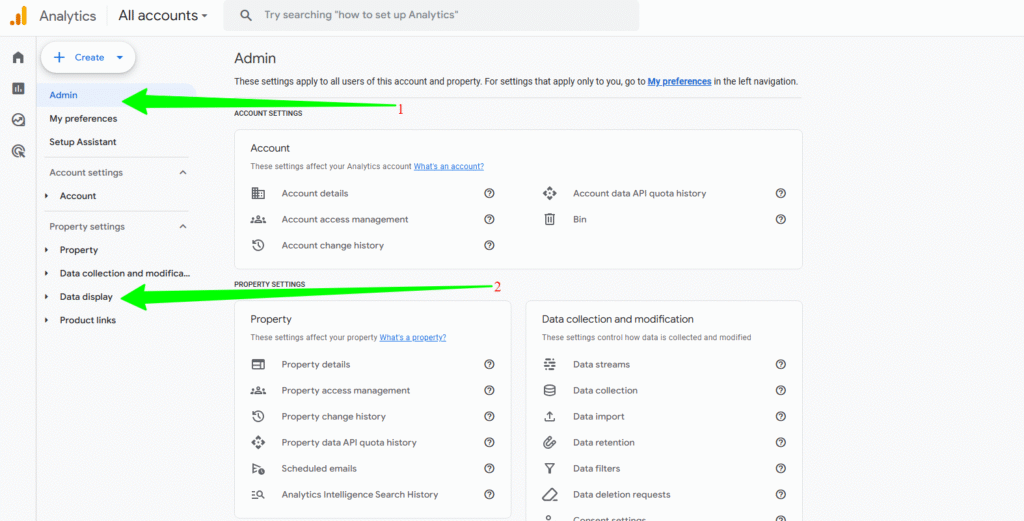
Task: Select My preferences in left navigation
Action: 83,119
